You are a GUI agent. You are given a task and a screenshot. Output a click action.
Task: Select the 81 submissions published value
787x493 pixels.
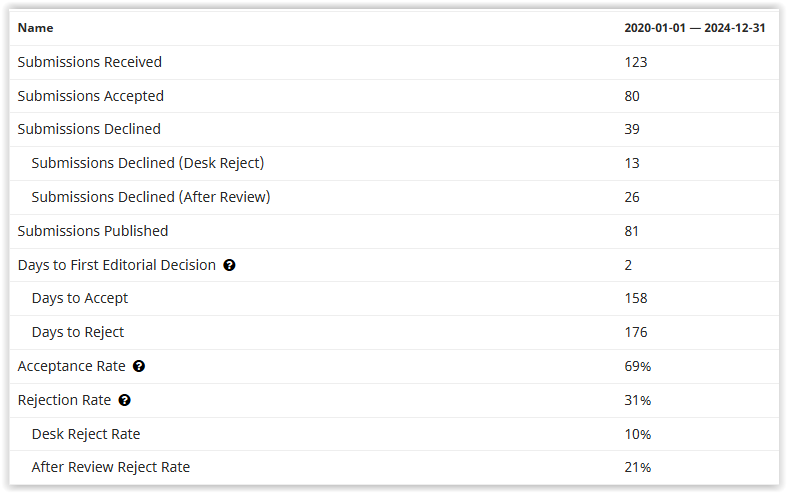pos(631,231)
